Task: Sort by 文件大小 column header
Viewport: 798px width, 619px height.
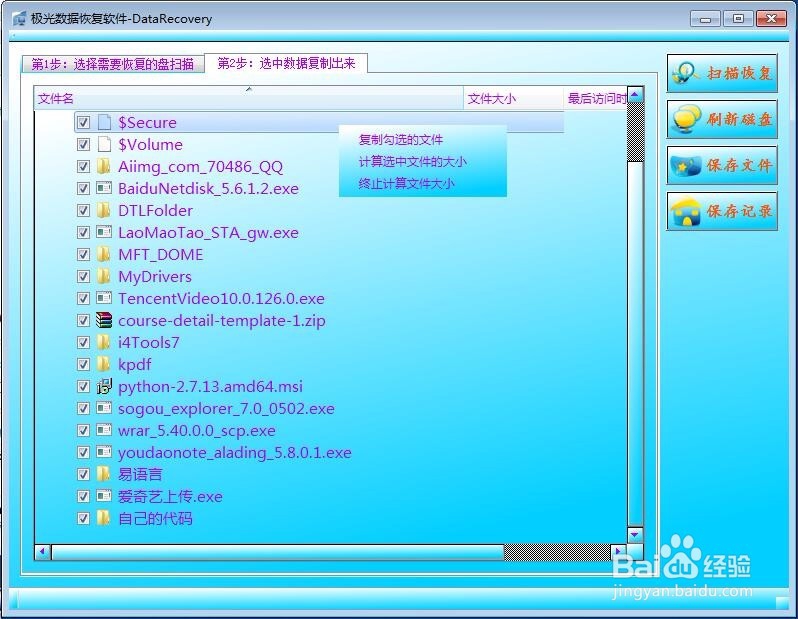Action: pyautogui.click(x=514, y=98)
